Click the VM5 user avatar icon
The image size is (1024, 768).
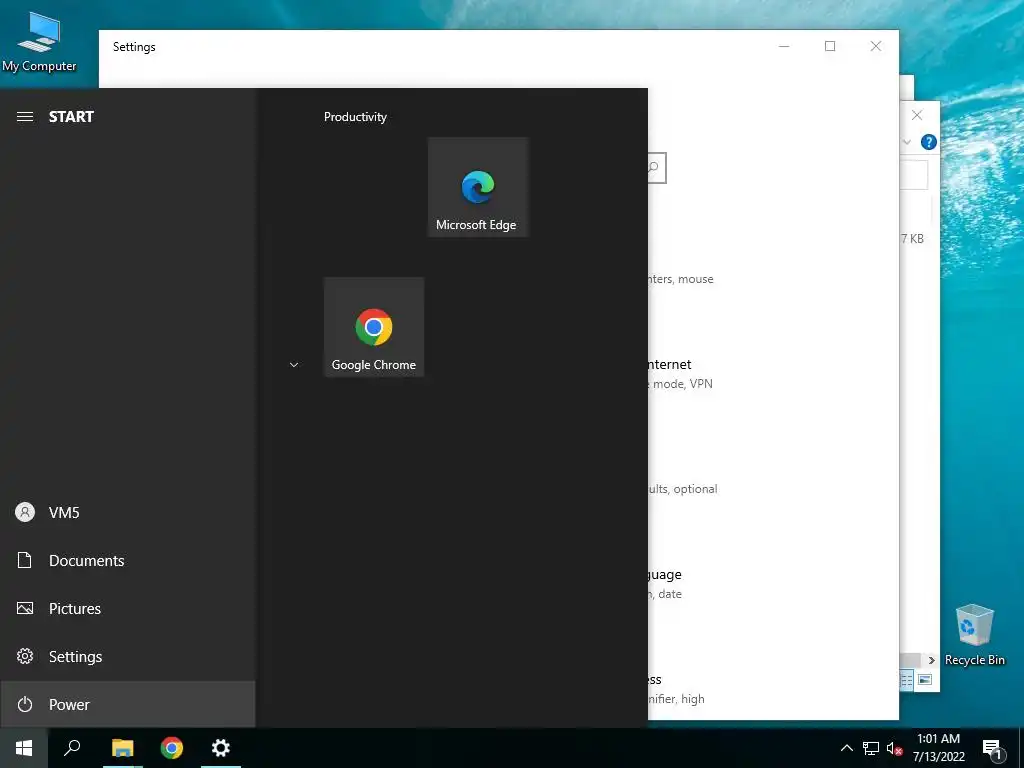click(25, 513)
